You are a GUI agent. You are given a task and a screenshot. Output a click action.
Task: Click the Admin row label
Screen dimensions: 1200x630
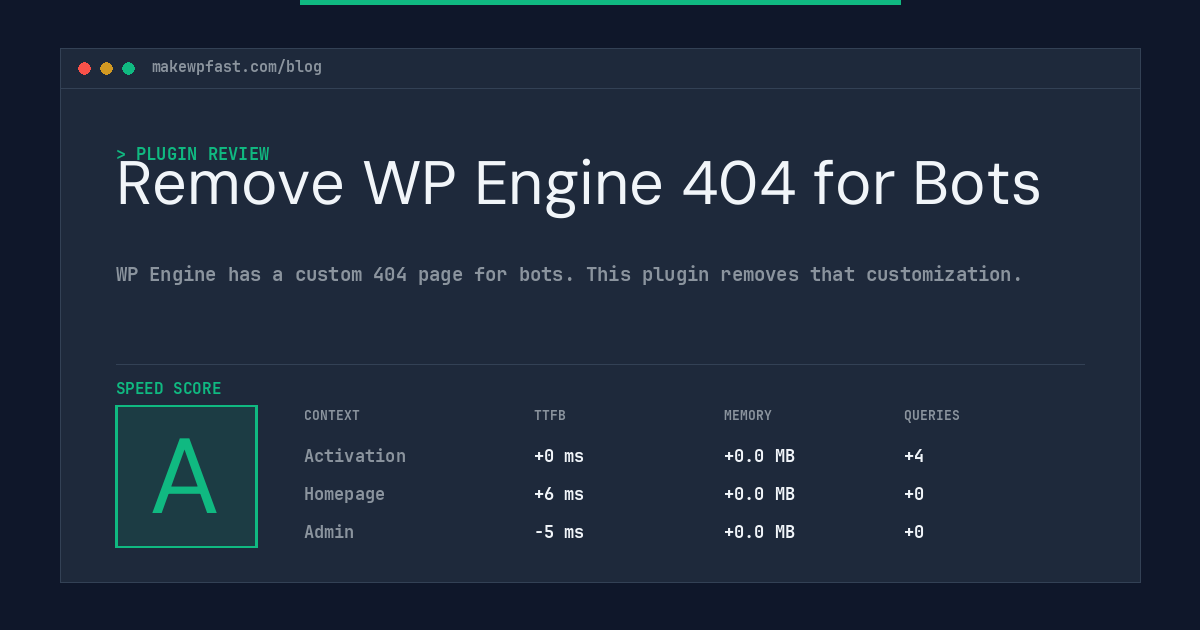click(x=329, y=532)
